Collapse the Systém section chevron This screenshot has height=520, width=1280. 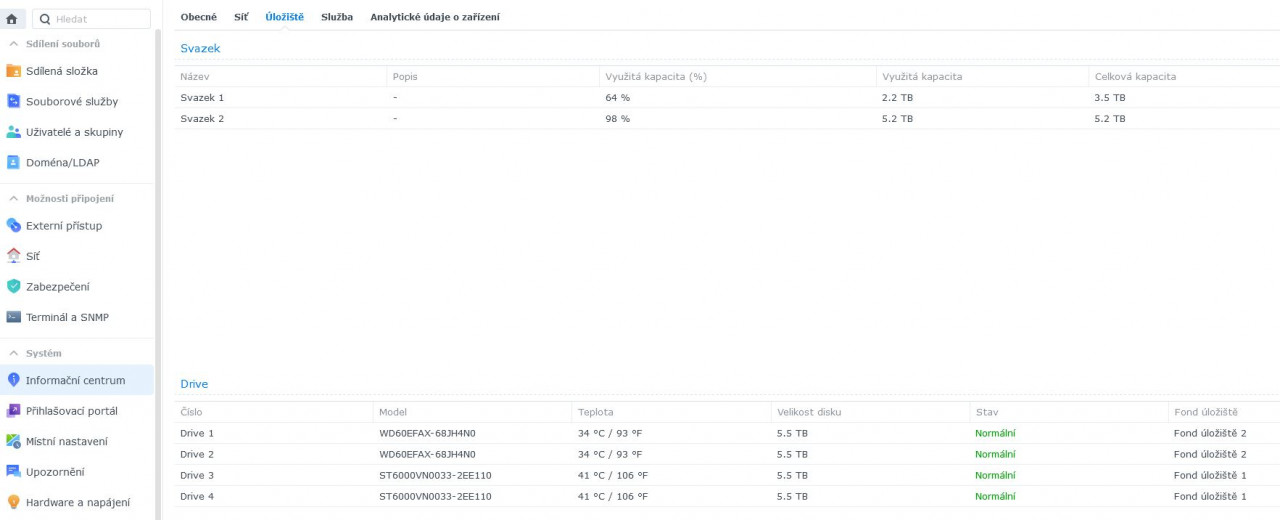(14, 353)
